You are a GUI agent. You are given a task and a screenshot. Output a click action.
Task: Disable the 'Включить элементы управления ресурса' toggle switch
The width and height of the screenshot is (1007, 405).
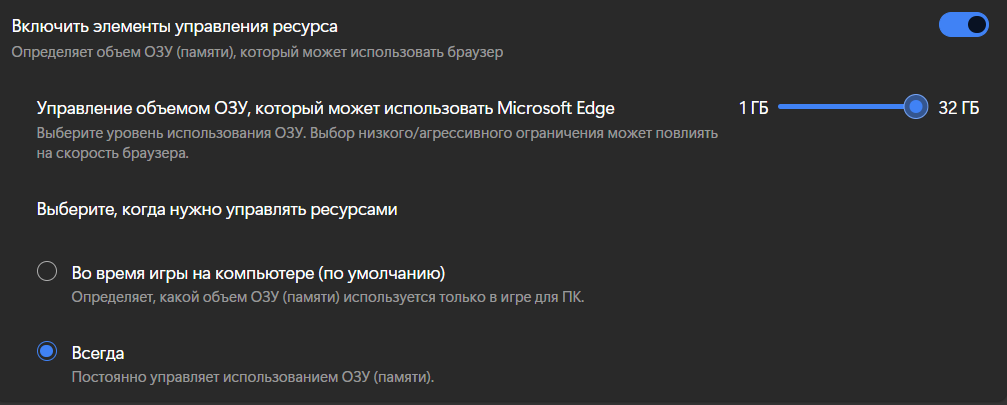click(x=963, y=25)
